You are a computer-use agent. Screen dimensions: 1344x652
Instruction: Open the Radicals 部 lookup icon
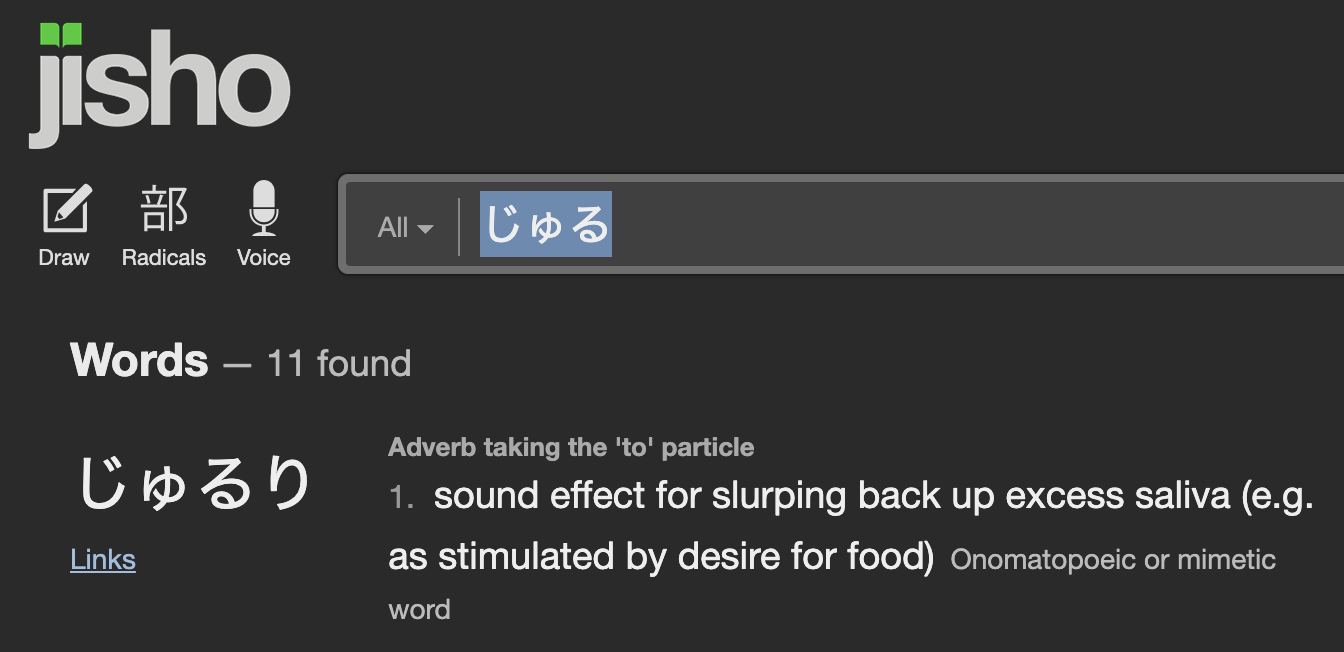click(164, 208)
